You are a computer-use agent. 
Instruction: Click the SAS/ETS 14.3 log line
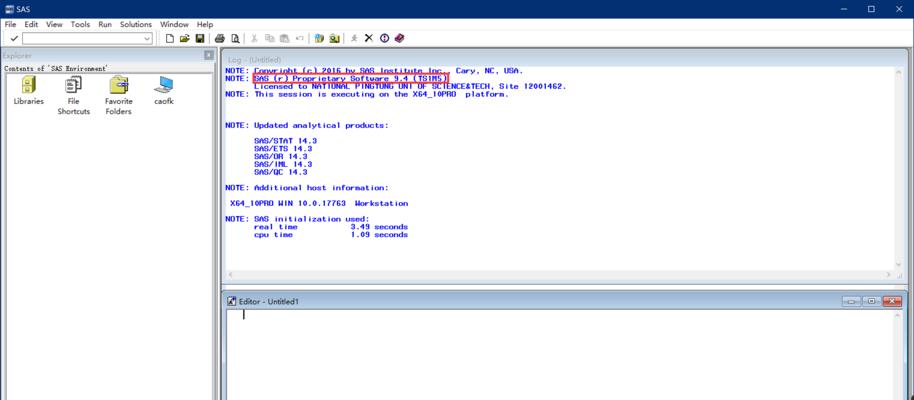pyautogui.click(x=283, y=149)
